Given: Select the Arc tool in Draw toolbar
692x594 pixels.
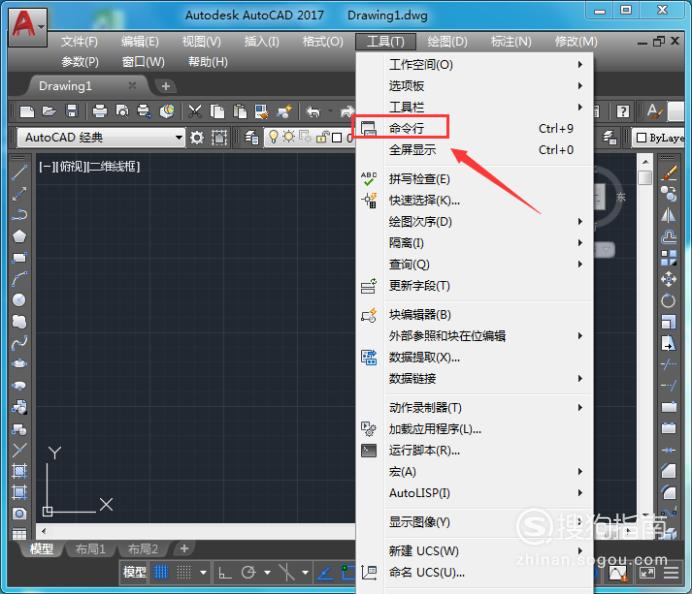Looking at the screenshot, I should (19, 279).
